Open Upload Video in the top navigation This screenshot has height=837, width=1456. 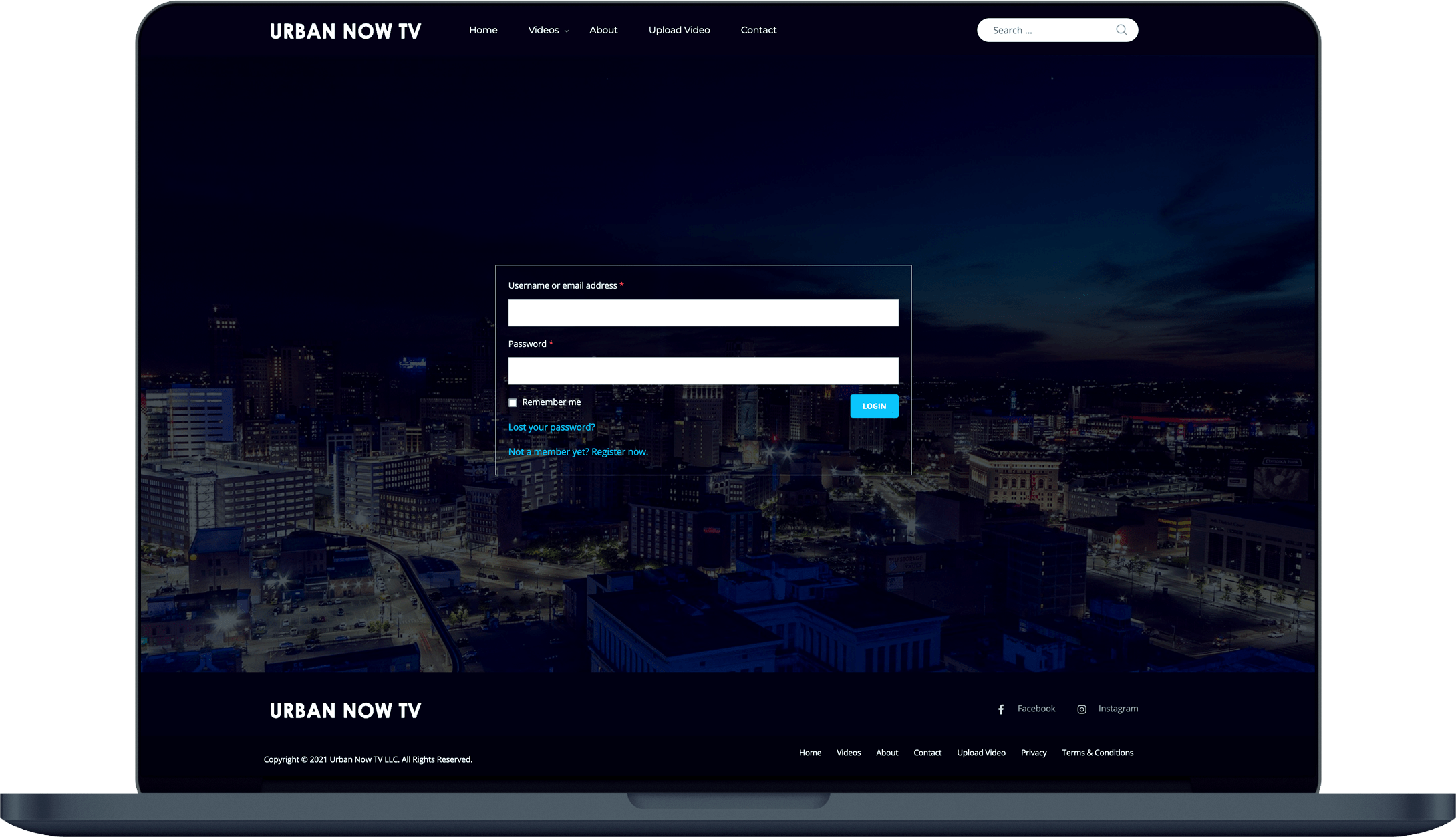click(679, 30)
